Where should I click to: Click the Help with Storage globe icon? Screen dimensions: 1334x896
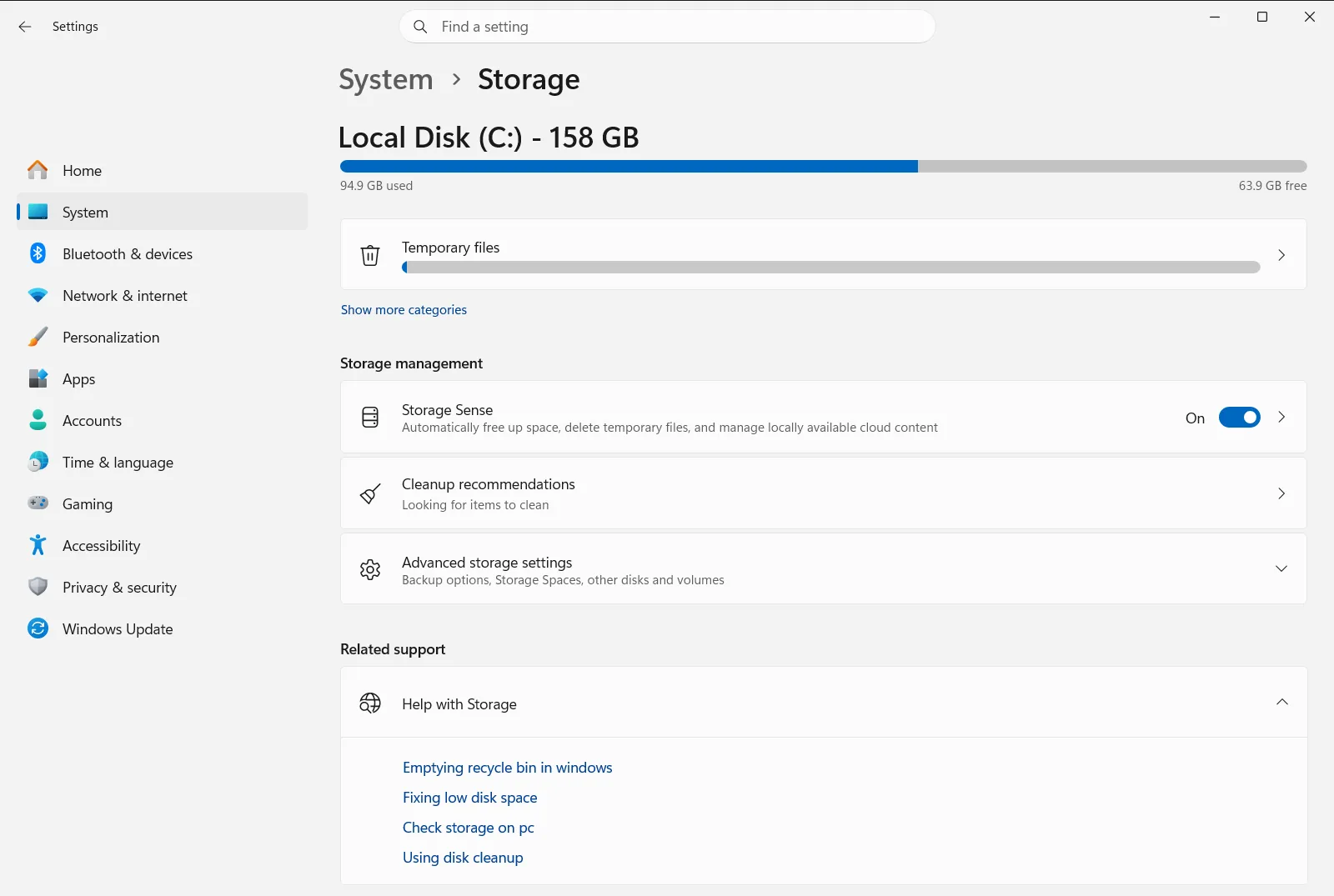[x=370, y=703]
